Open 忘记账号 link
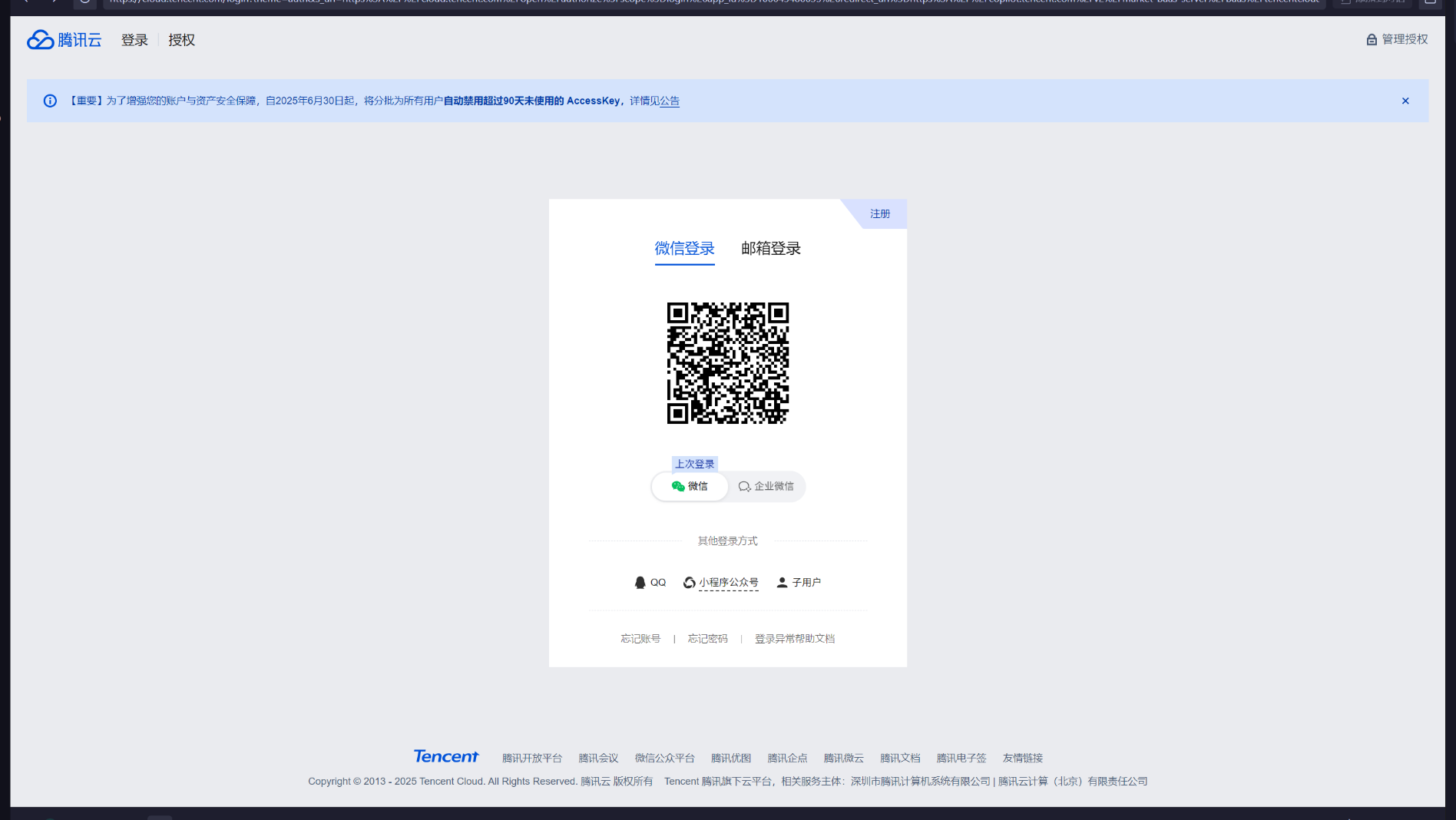 640,639
